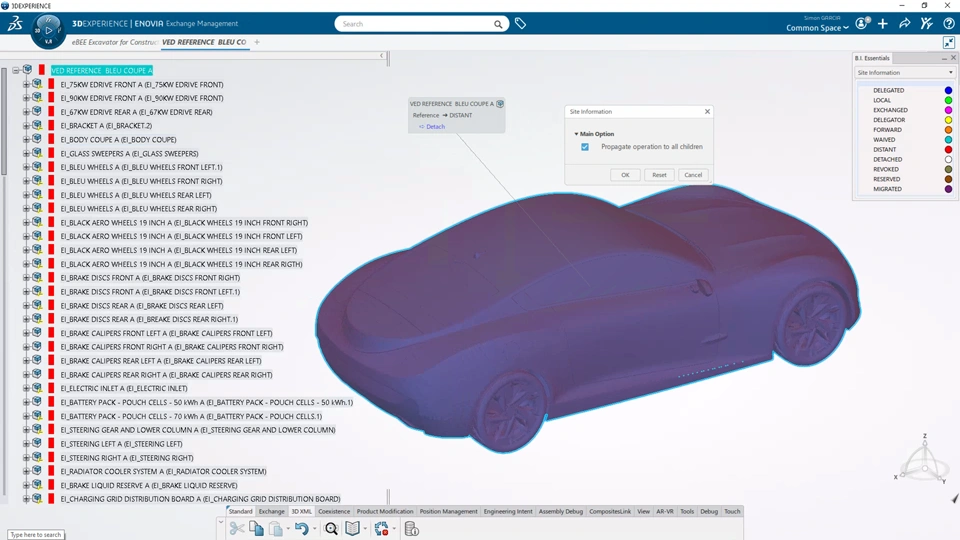Image resolution: width=960 pixels, height=540 pixels.
Task: Expand the toolbar chevron left of scissors
Action: pyautogui.click(x=221, y=522)
